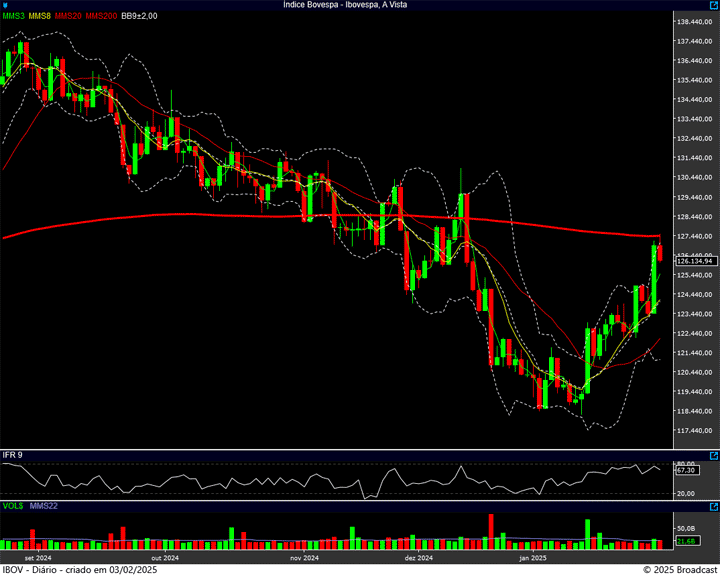
Task: Click the set 2024 date label
Action: coord(38,558)
